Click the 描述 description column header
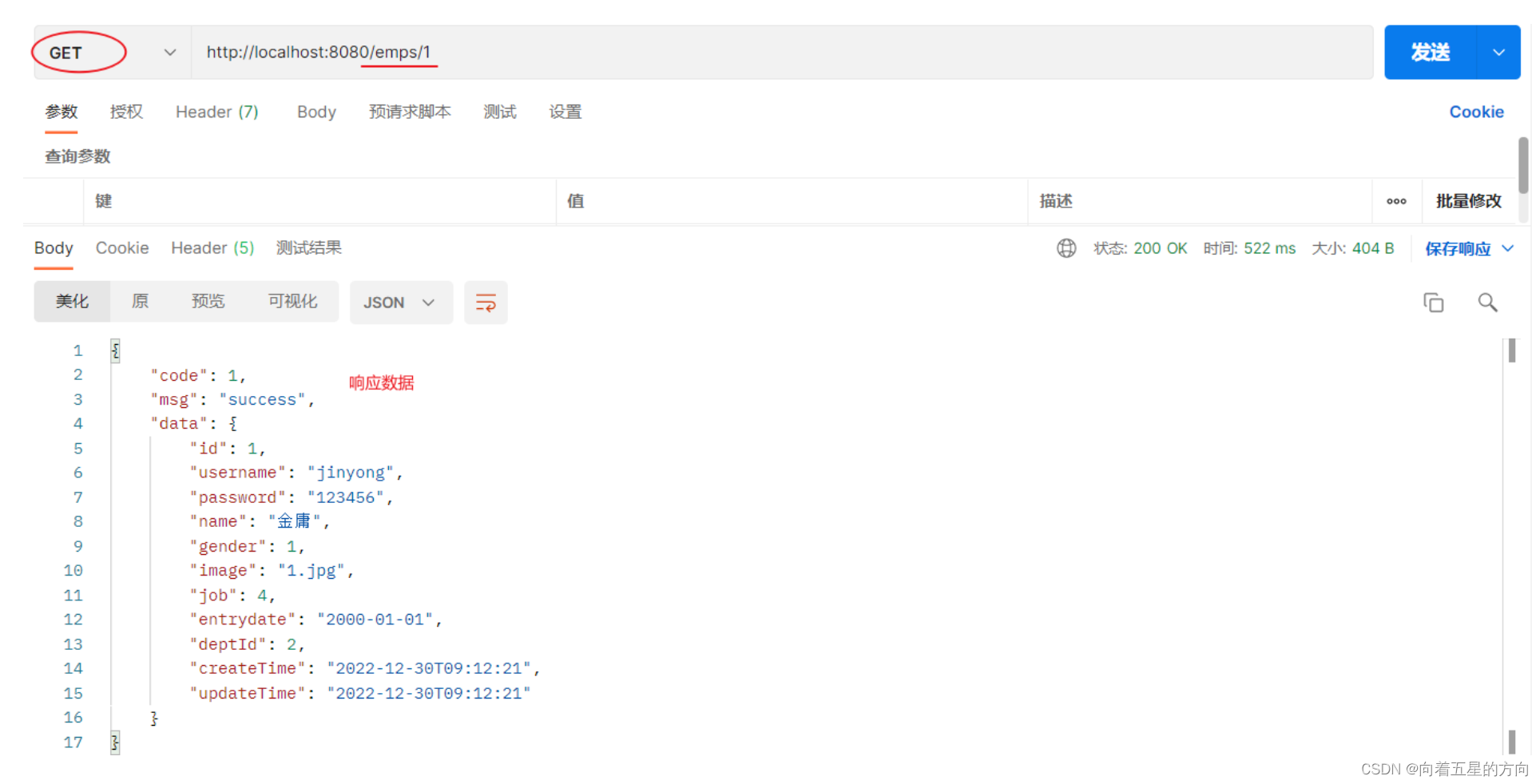Viewport: 1540px width, 784px height. [x=1056, y=201]
